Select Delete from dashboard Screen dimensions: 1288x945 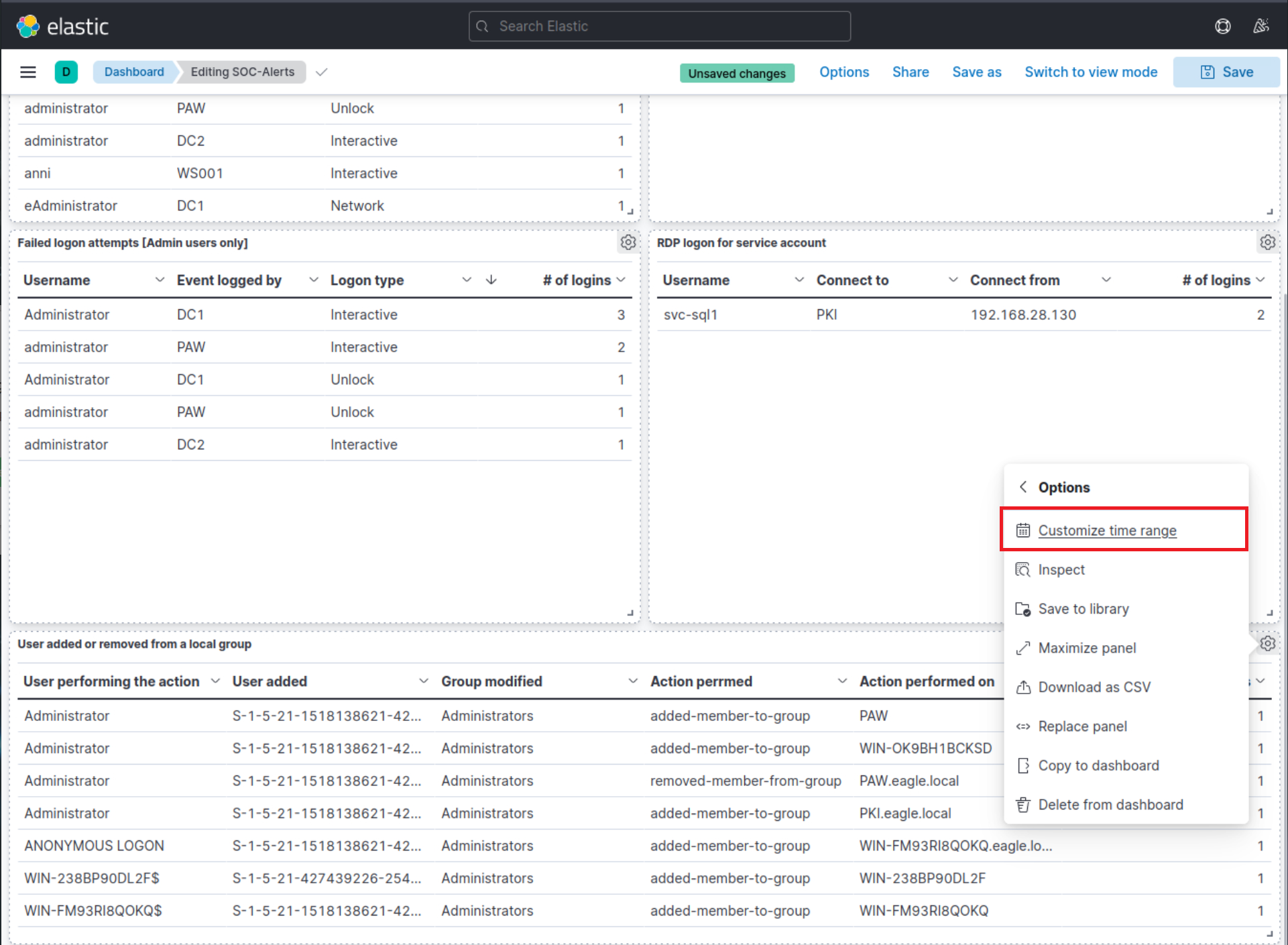pyautogui.click(x=1110, y=804)
